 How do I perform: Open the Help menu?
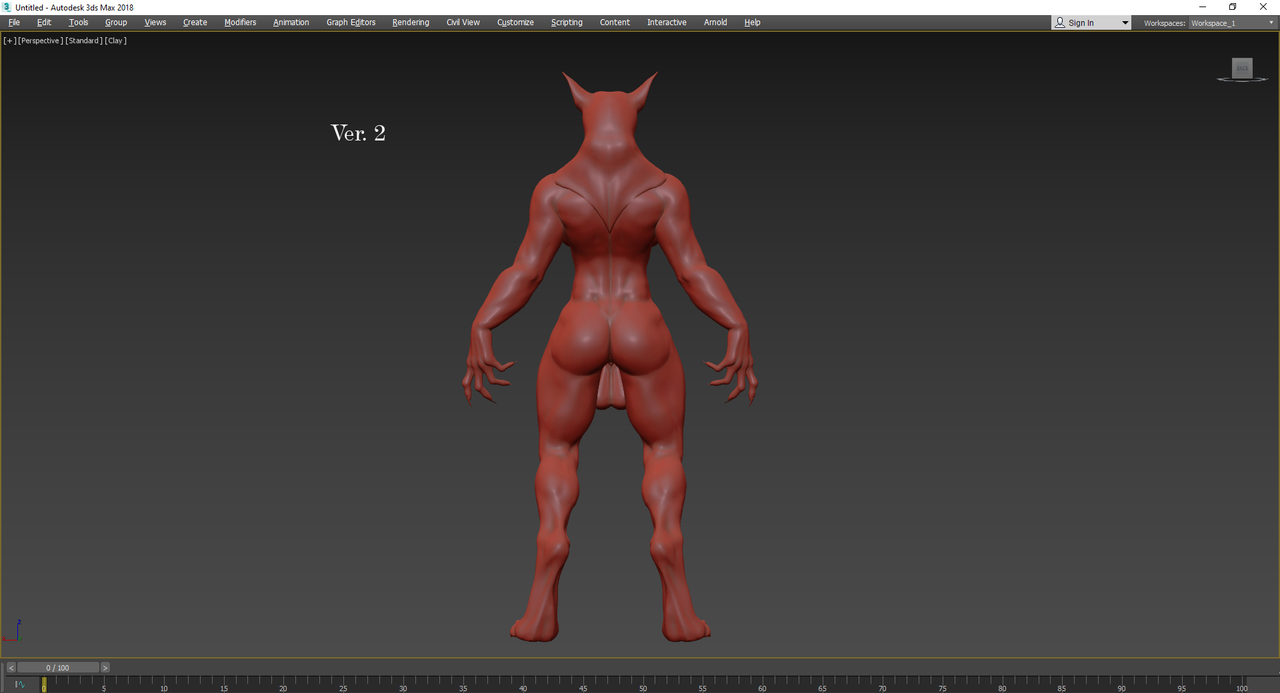(752, 22)
